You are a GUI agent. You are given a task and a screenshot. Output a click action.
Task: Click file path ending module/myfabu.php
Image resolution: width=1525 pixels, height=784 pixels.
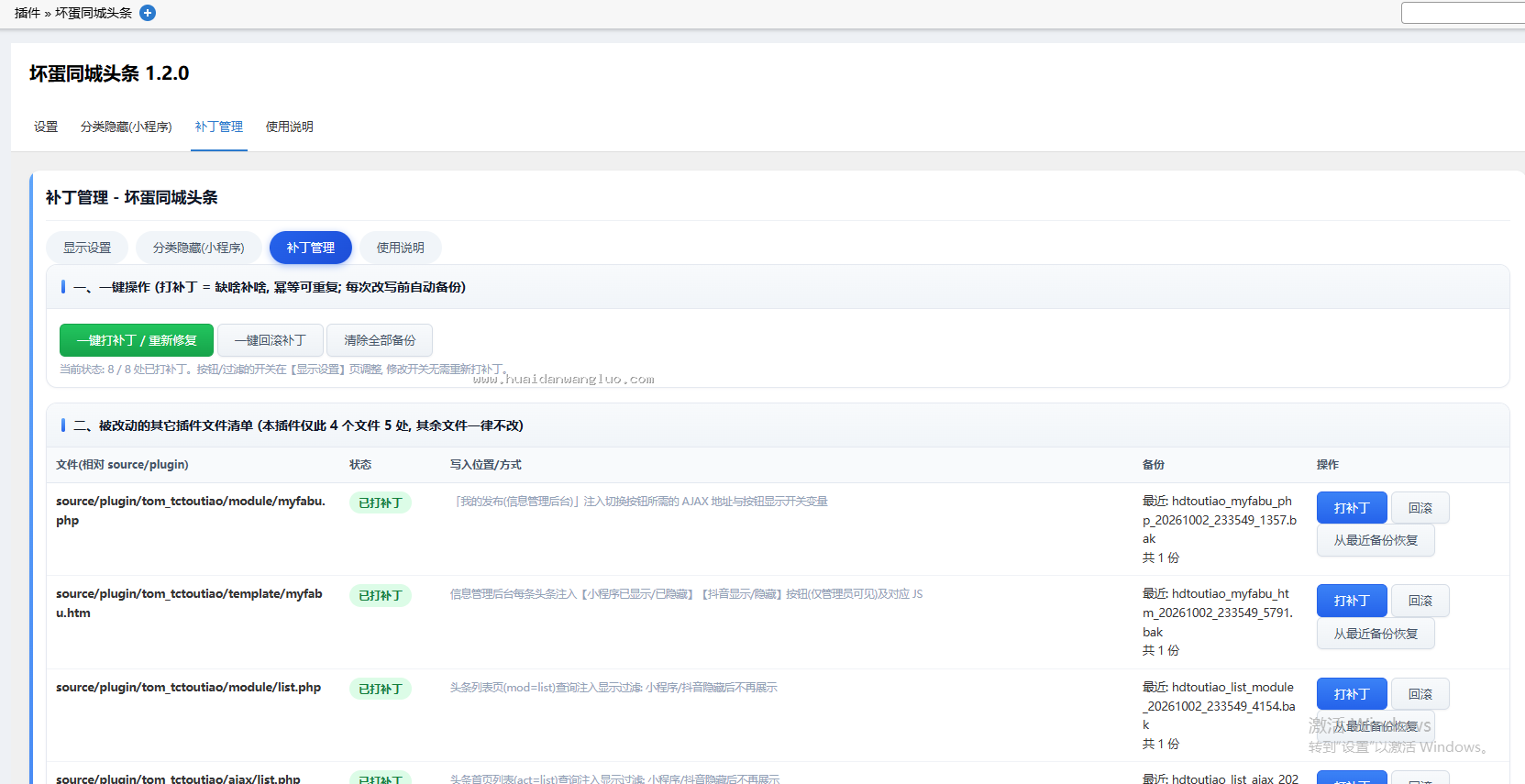coord(191,511)
